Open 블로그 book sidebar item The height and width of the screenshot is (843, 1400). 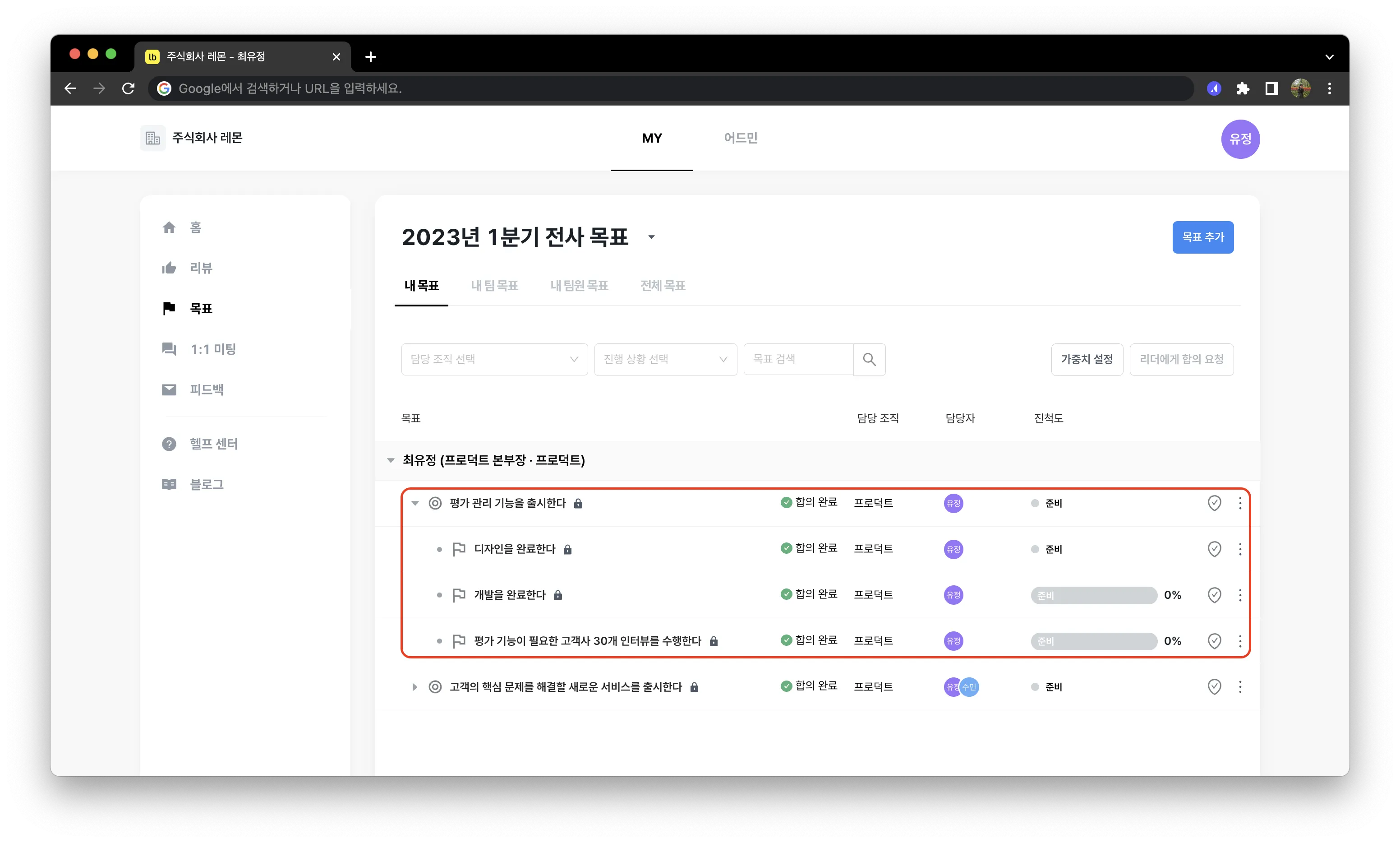pyautogui.click(x=193, y=484)
